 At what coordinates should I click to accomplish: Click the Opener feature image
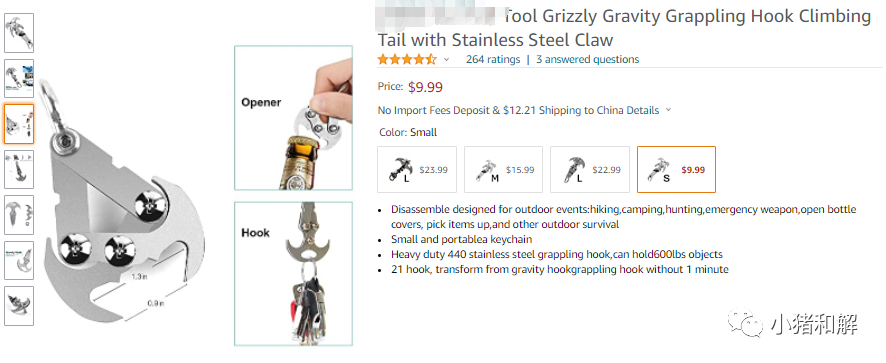(x=293, y=118)
